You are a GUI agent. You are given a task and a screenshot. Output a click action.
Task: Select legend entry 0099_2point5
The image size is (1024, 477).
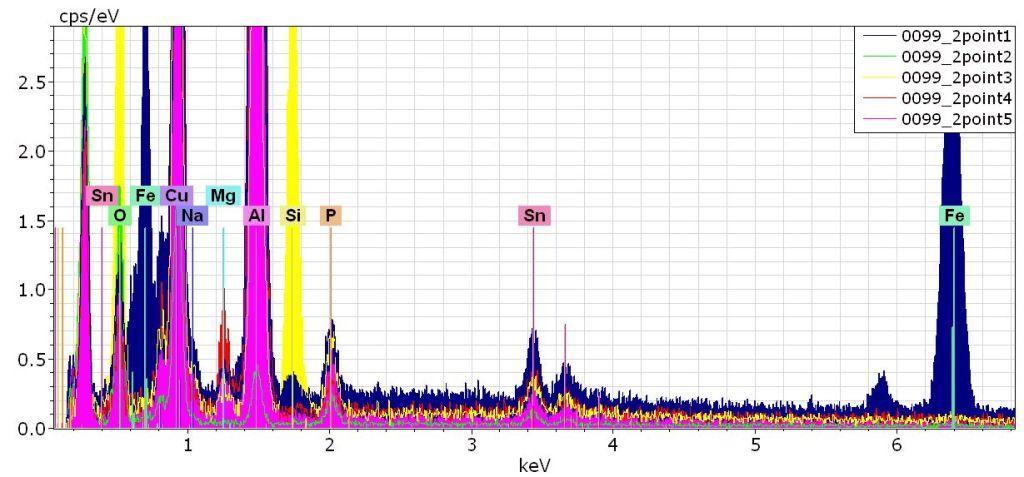click(x=939, y=120)
